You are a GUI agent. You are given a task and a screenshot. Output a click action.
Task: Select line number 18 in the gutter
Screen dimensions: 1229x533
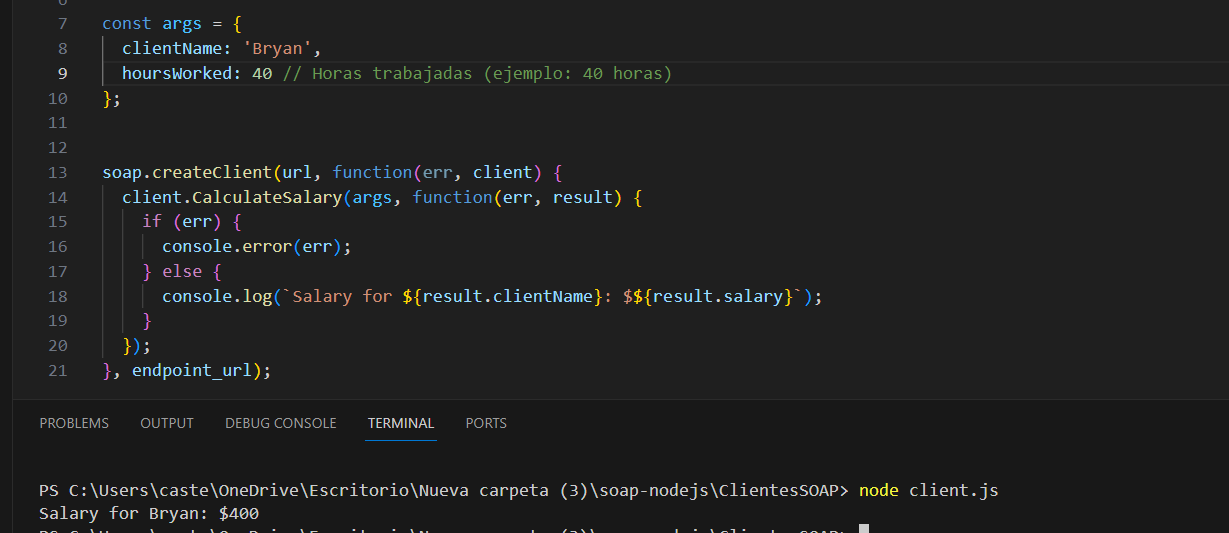pos(58,296)
